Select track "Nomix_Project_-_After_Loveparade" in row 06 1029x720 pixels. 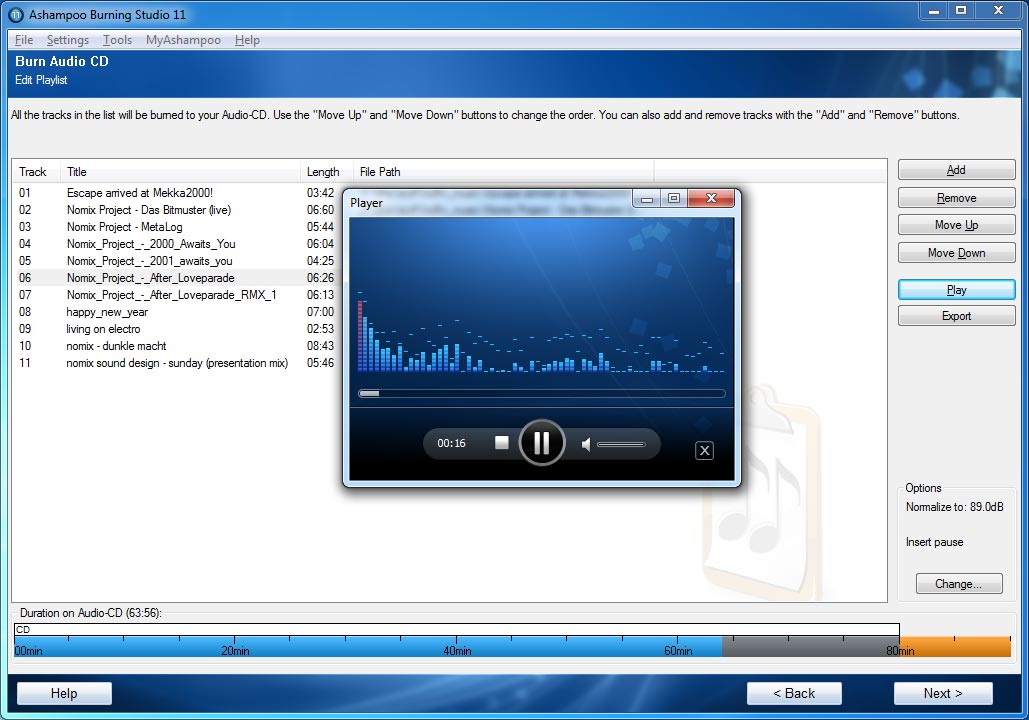pos(150,278)
